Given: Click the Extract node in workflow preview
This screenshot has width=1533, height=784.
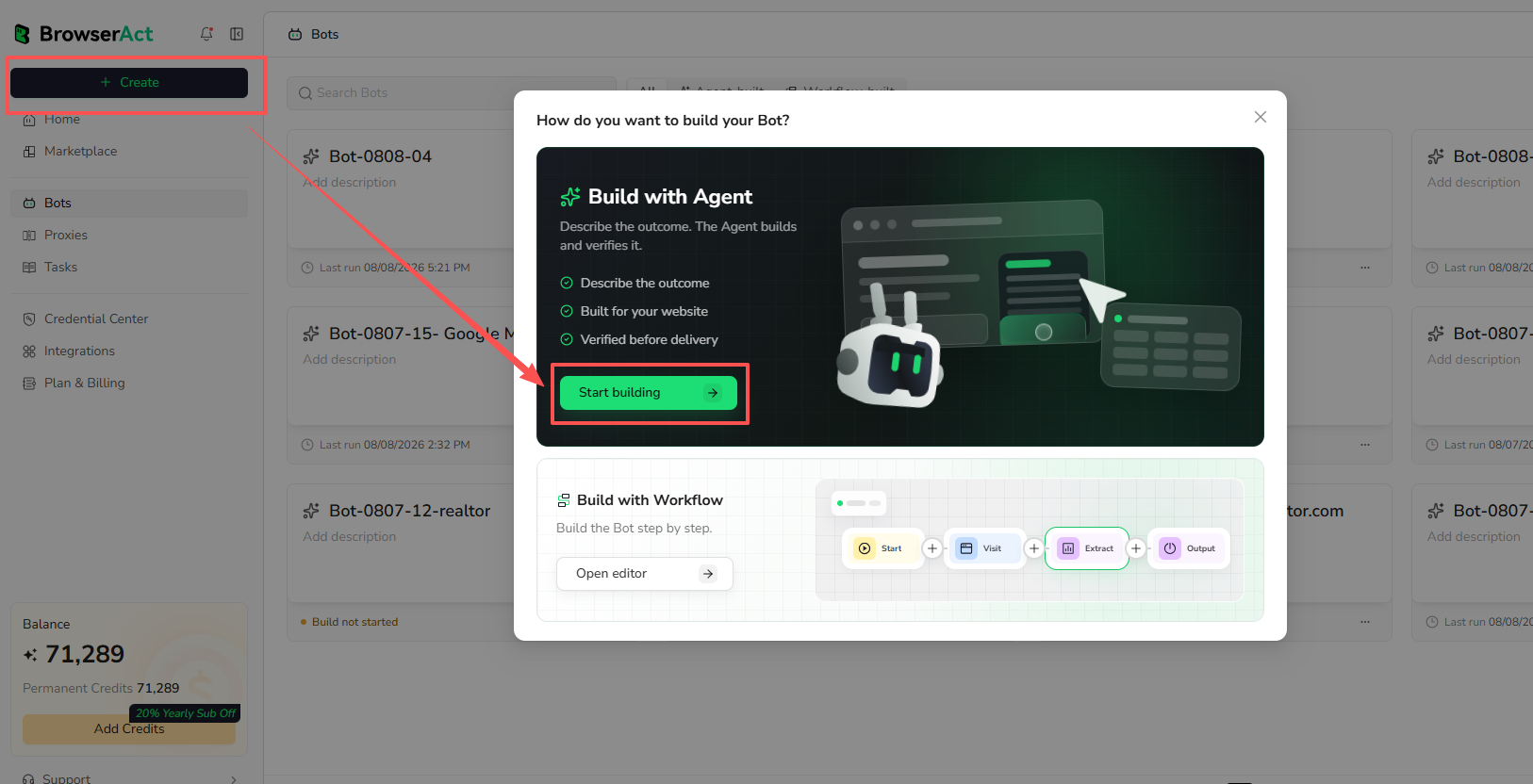Looking at the screenshot, I should pos(1087,548).
